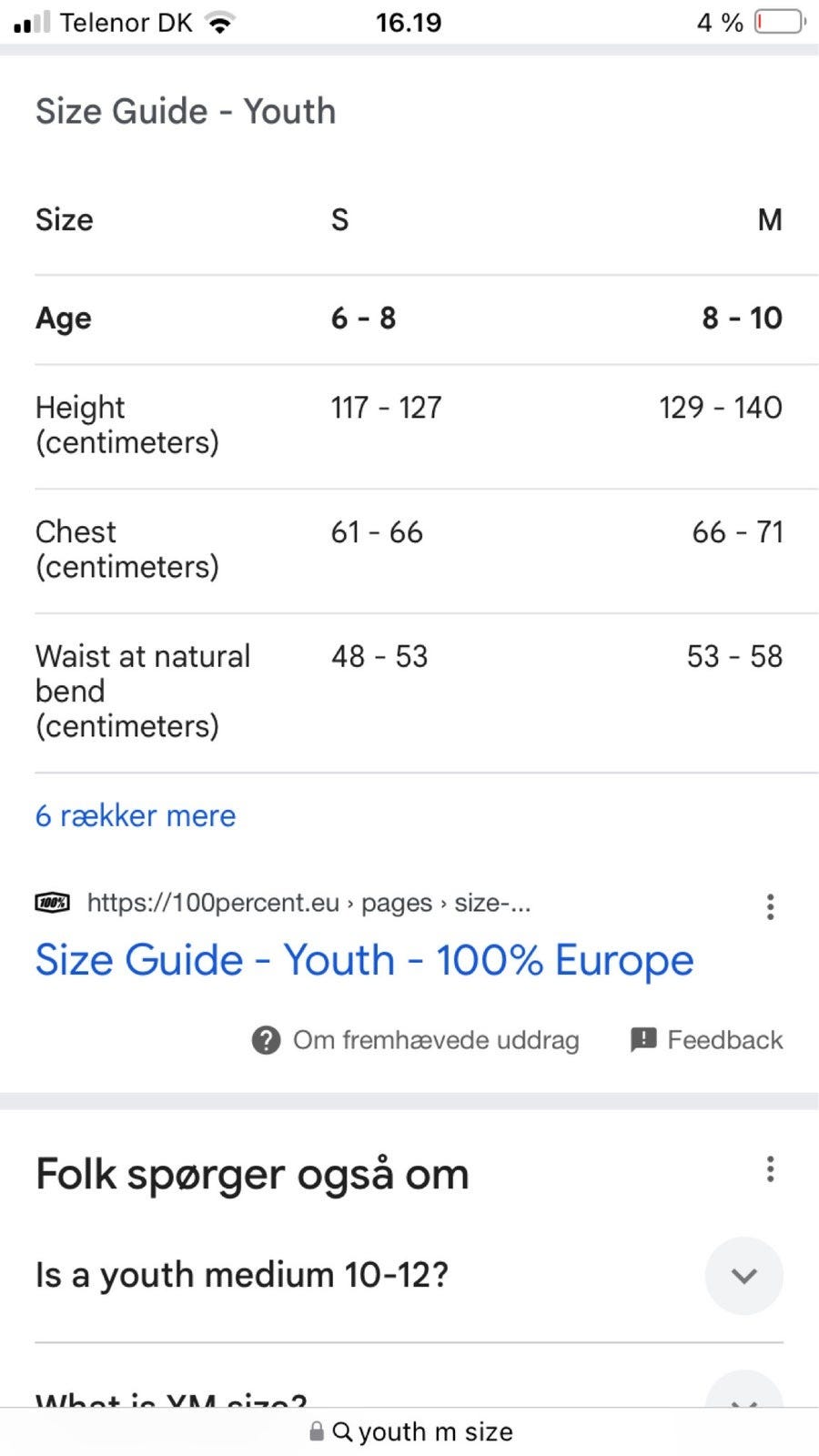Open the 100% site favicon icon
This screenshot has width=819, height=1456.
point(52,903)
